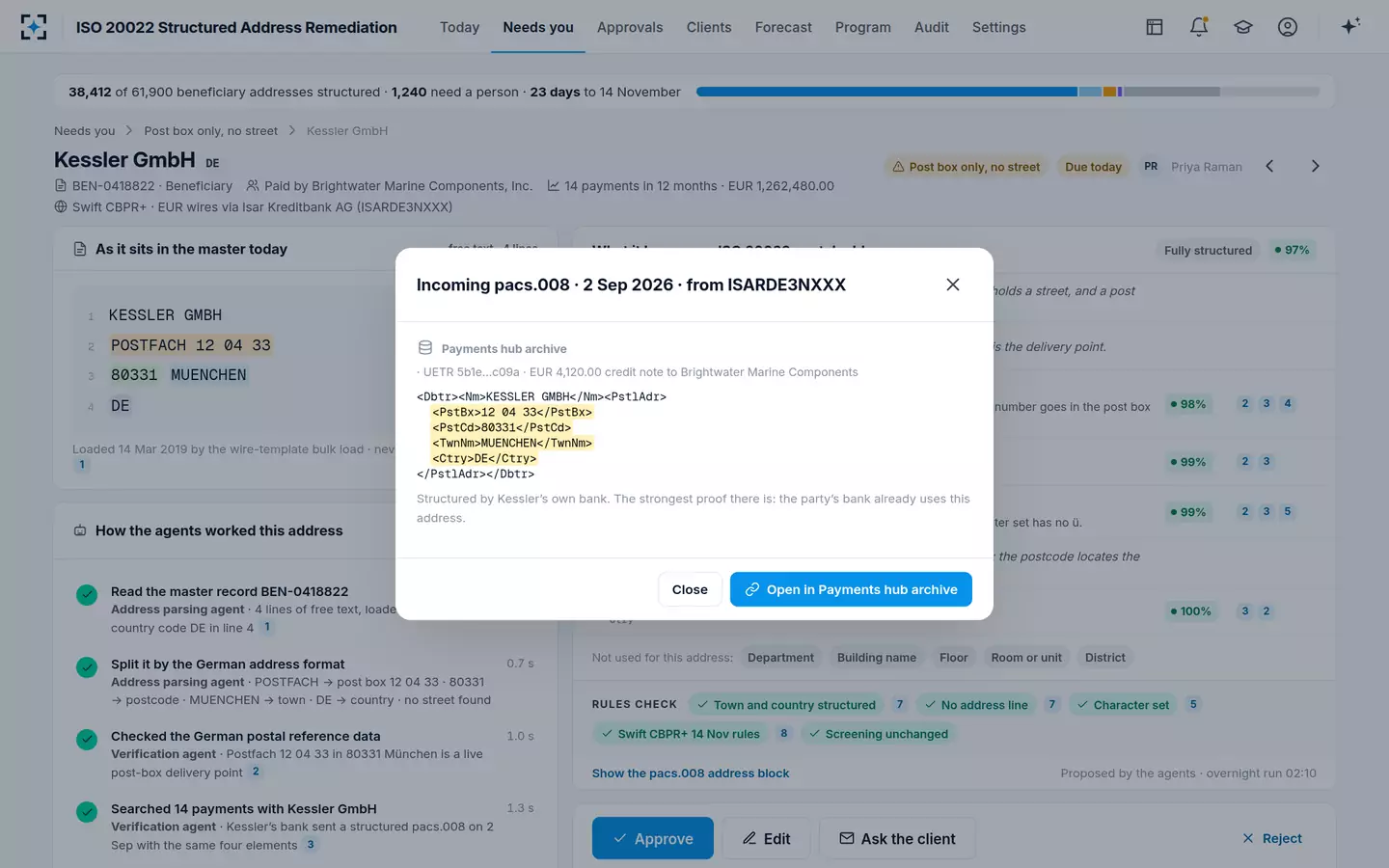Click the green check for 'Searched 14 payments'
Image resolution: width=1389 pixels, height=868 pixels.
click(x=87, y=812)
